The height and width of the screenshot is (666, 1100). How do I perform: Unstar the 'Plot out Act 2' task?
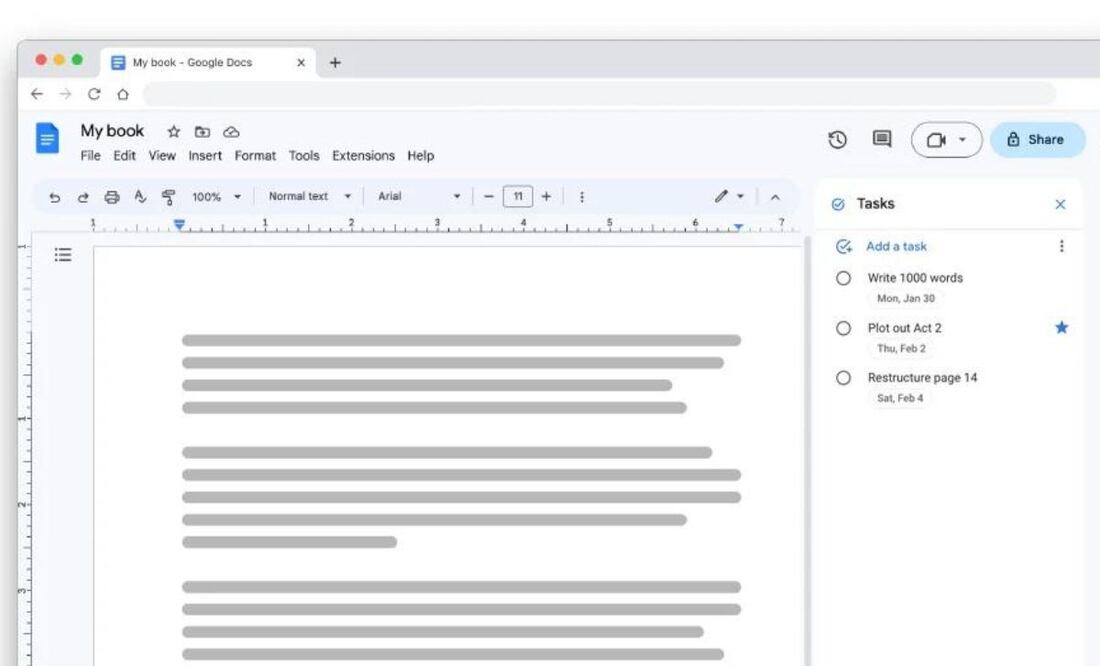(x=1061, y=328)
